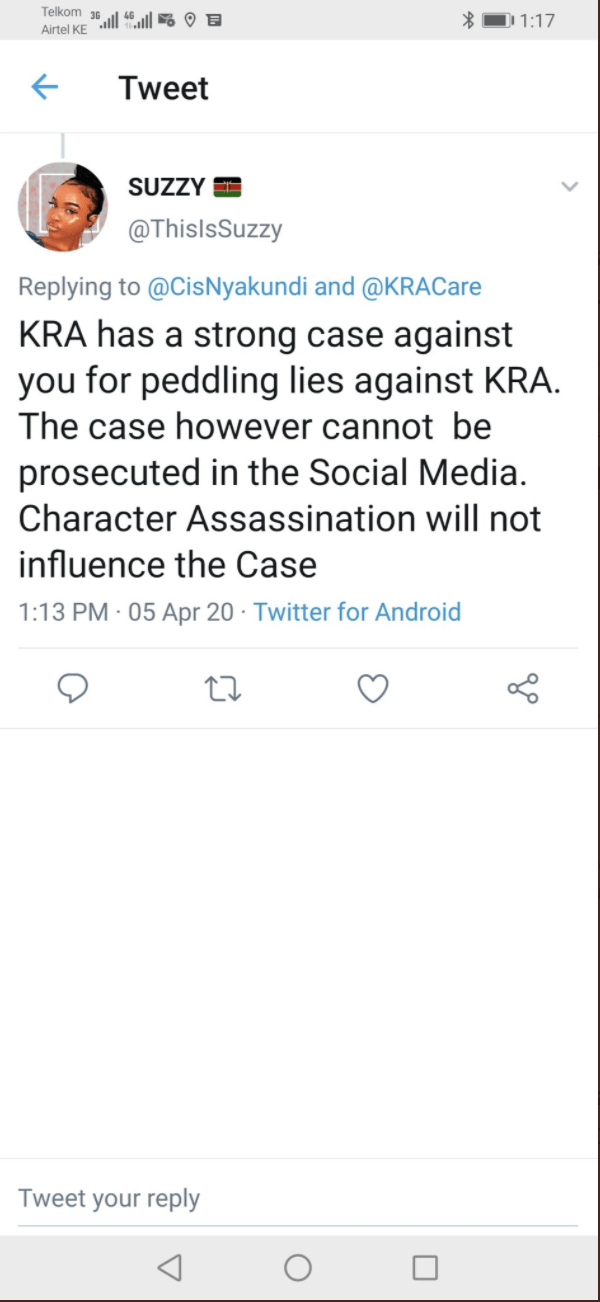Like the tweet with heart icon
Screen dimensions: 600x1302
[373, 688]
